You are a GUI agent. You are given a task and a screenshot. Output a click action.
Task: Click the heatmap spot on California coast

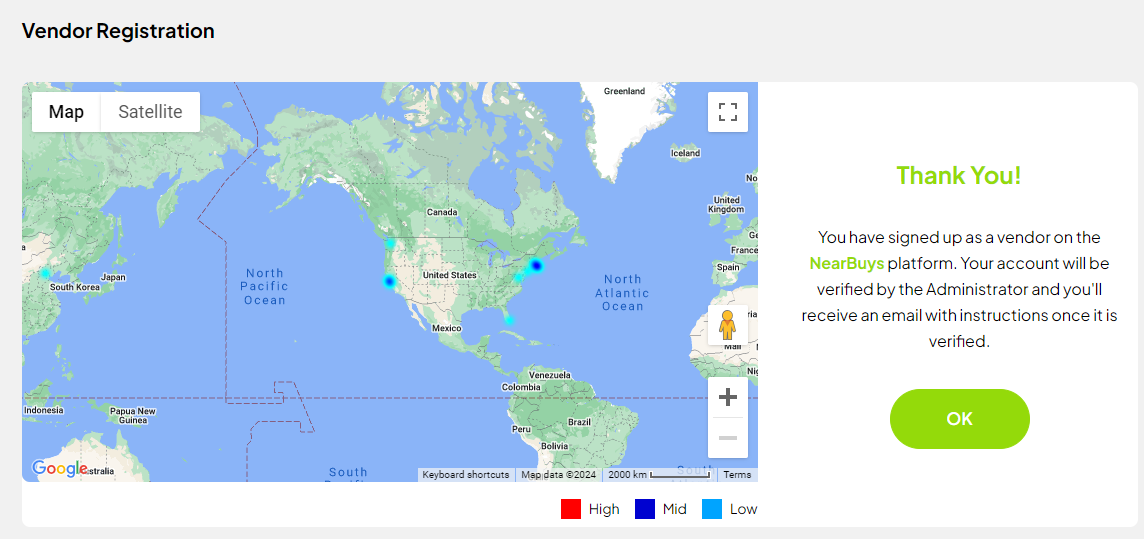(x=389, y=282)
